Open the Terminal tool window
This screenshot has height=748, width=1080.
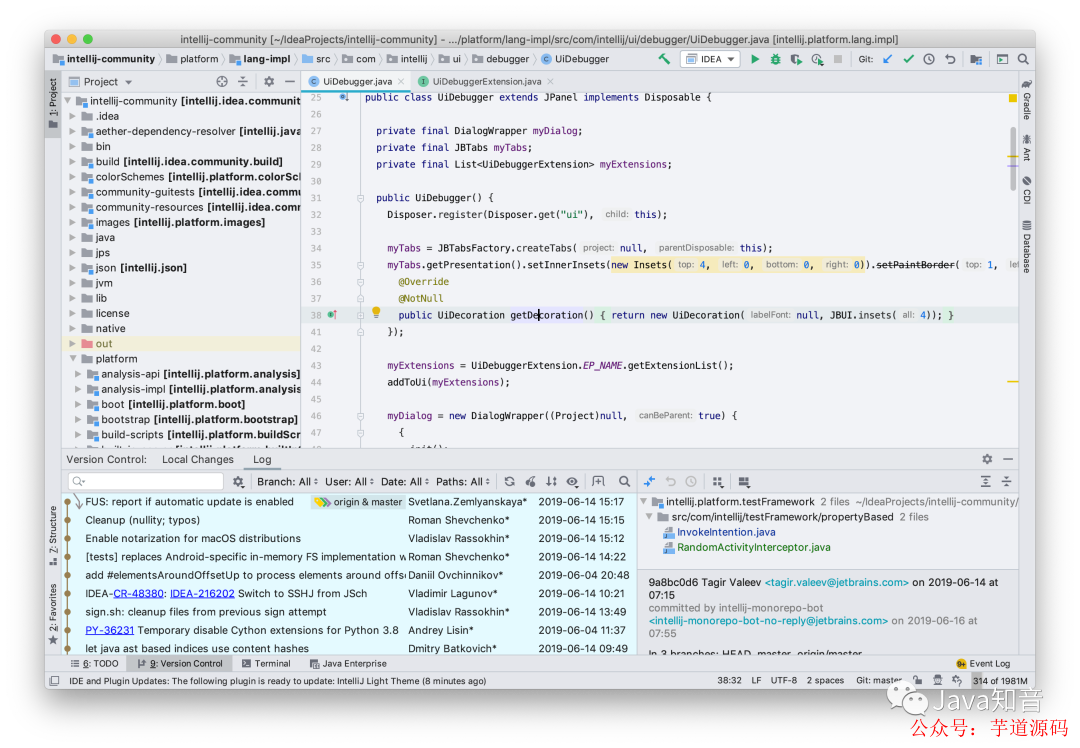(x=267, y=663)
